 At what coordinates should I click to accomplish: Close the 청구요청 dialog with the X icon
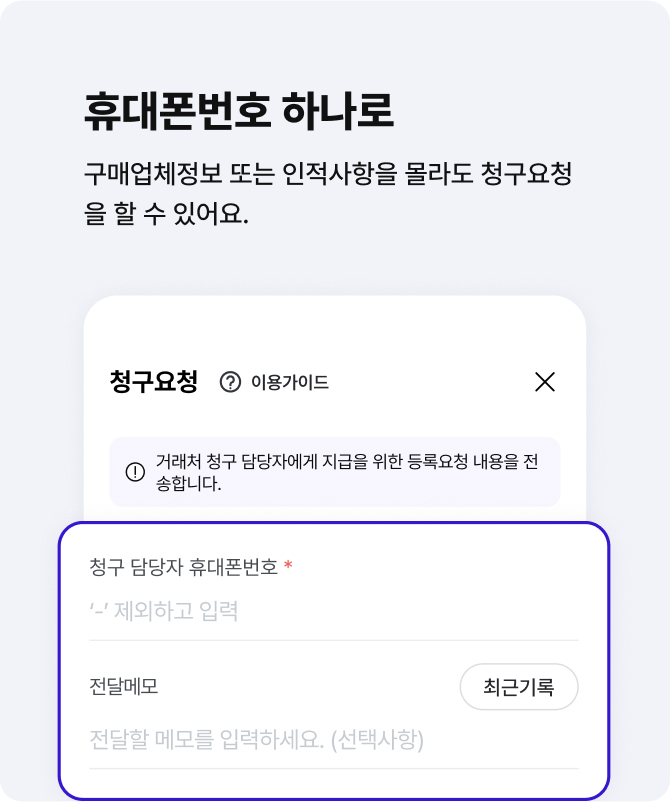(544, 382)
